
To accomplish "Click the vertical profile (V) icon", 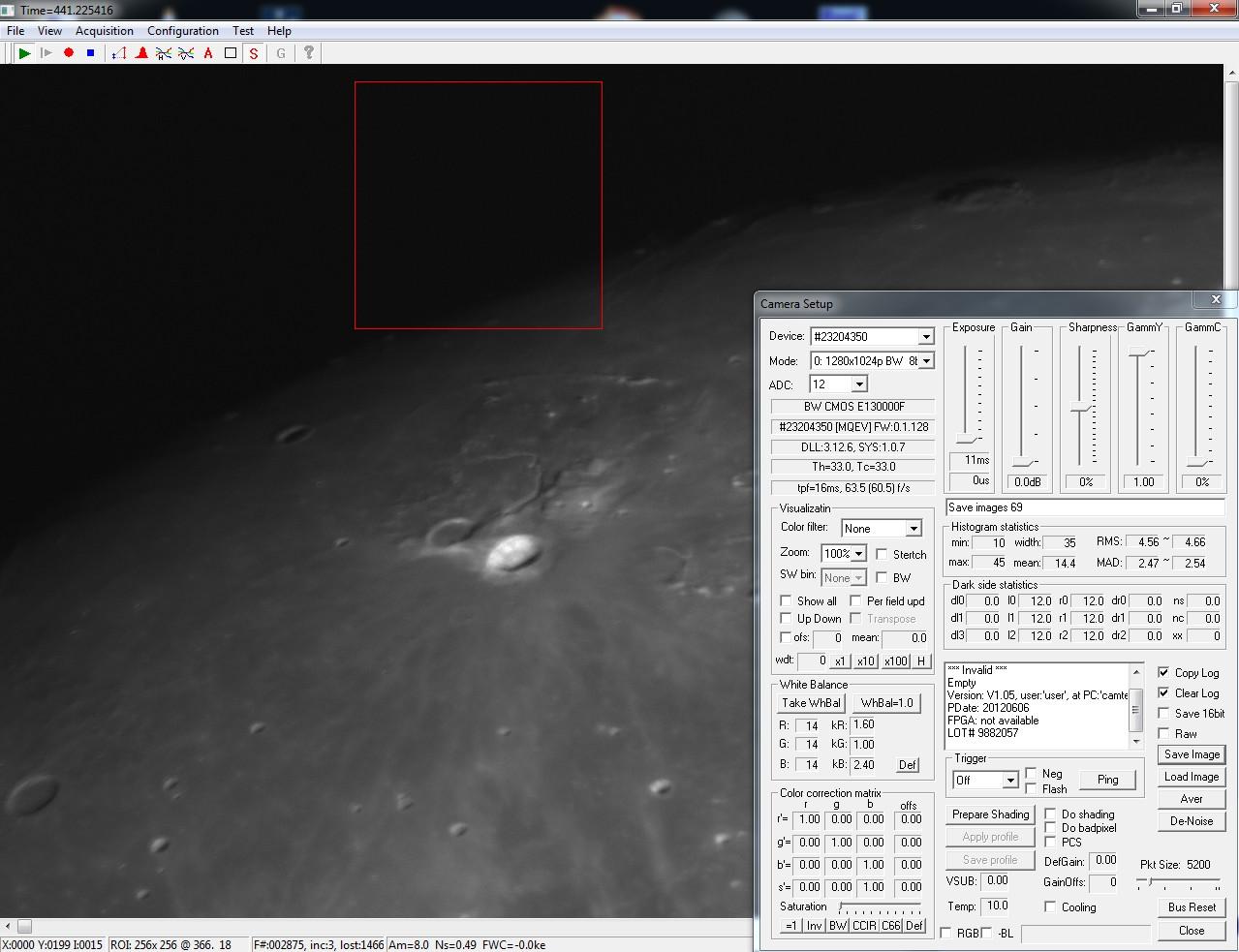I will 186,53.
